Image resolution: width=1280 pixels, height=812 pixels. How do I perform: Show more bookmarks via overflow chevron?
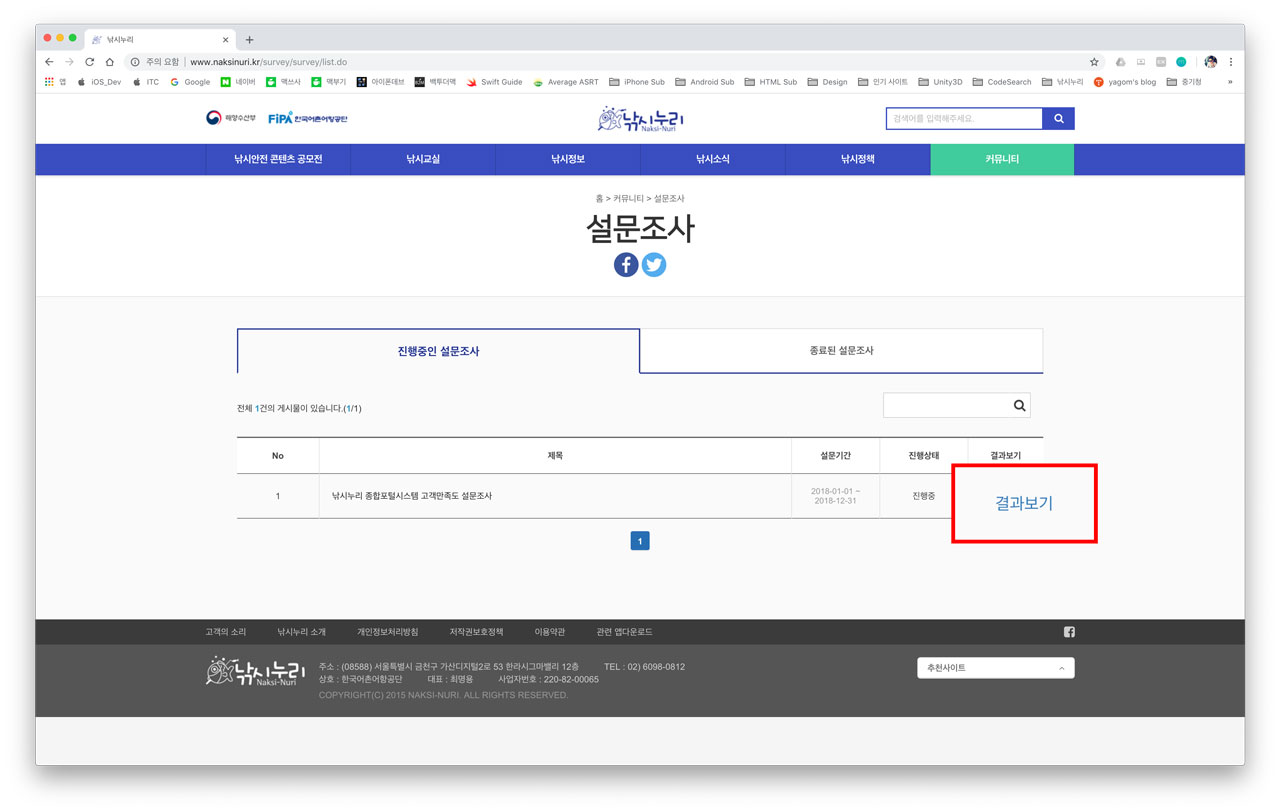(x=1230, y=82)
